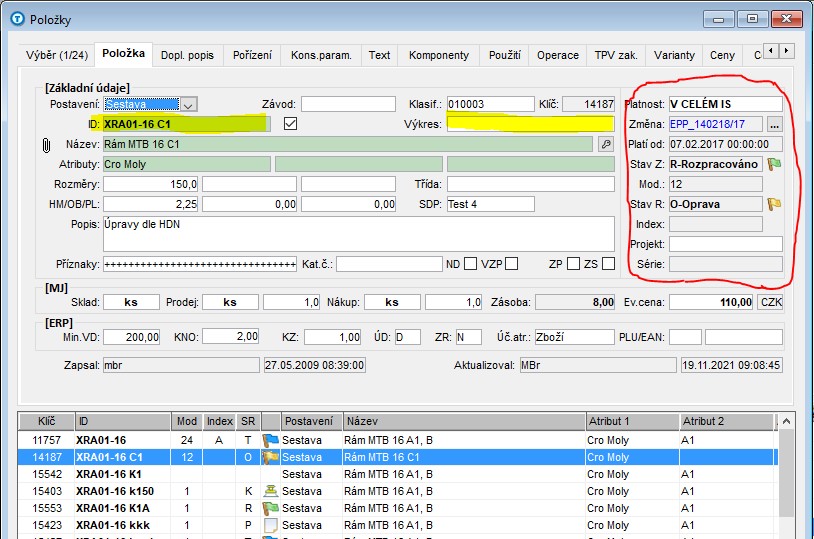Click the Atribut 1 column header

[632, 422]
